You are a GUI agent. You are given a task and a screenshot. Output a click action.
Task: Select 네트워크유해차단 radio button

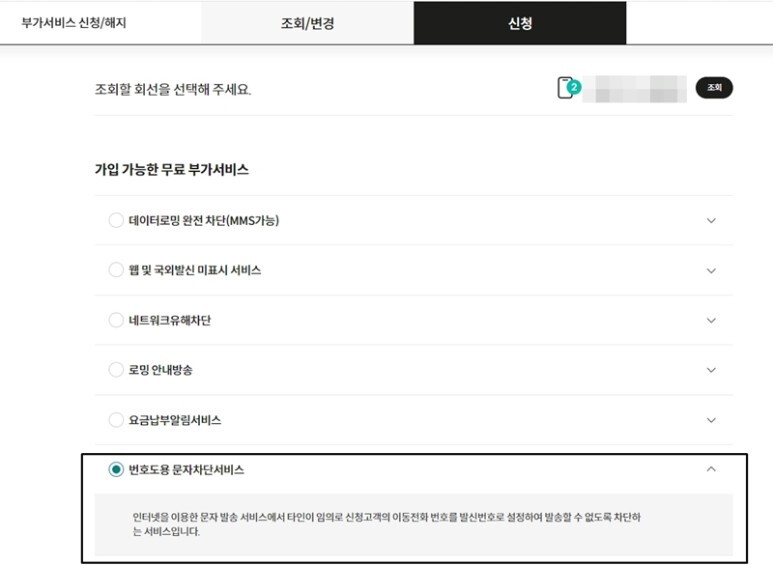116,320
